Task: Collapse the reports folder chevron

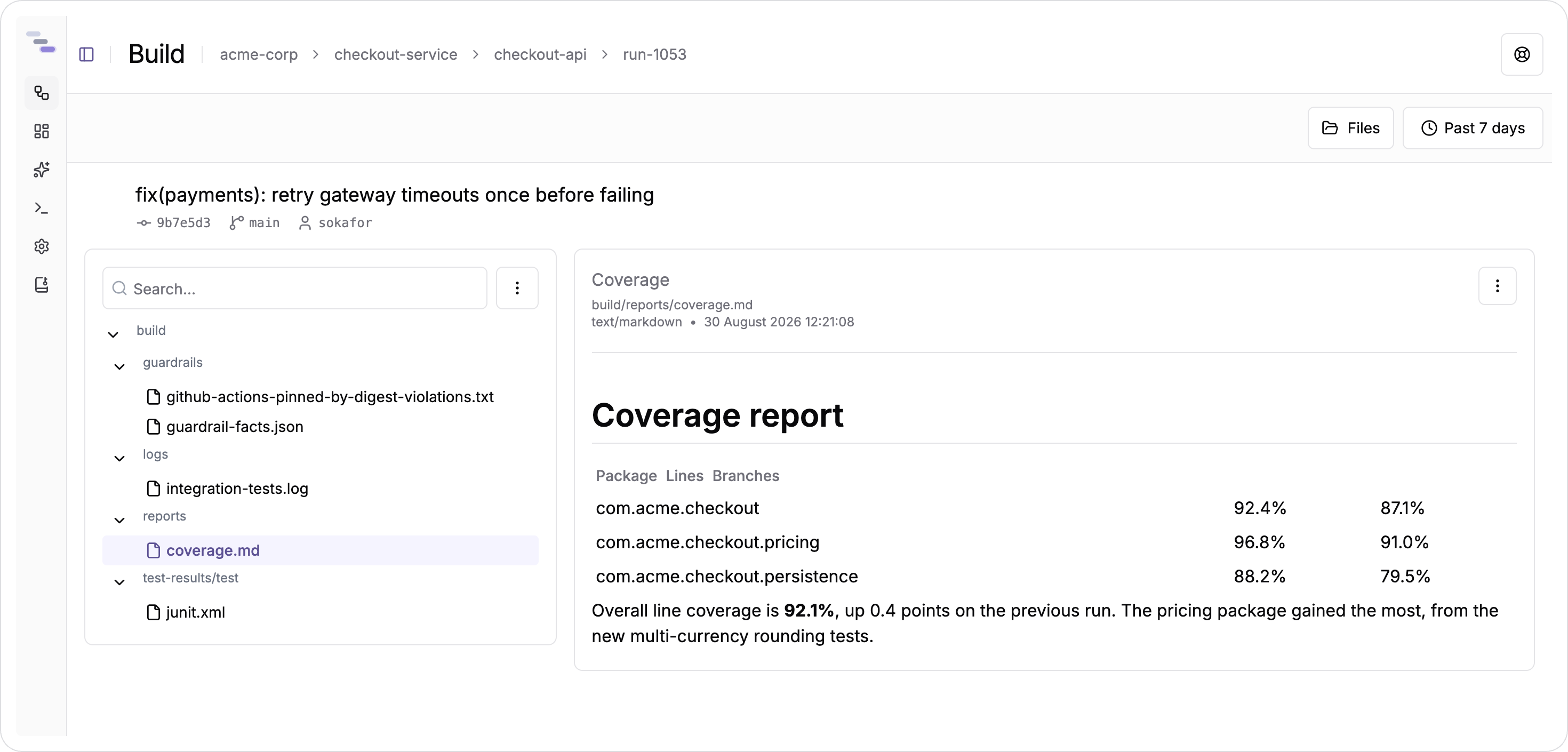Action: coord(119,520)
